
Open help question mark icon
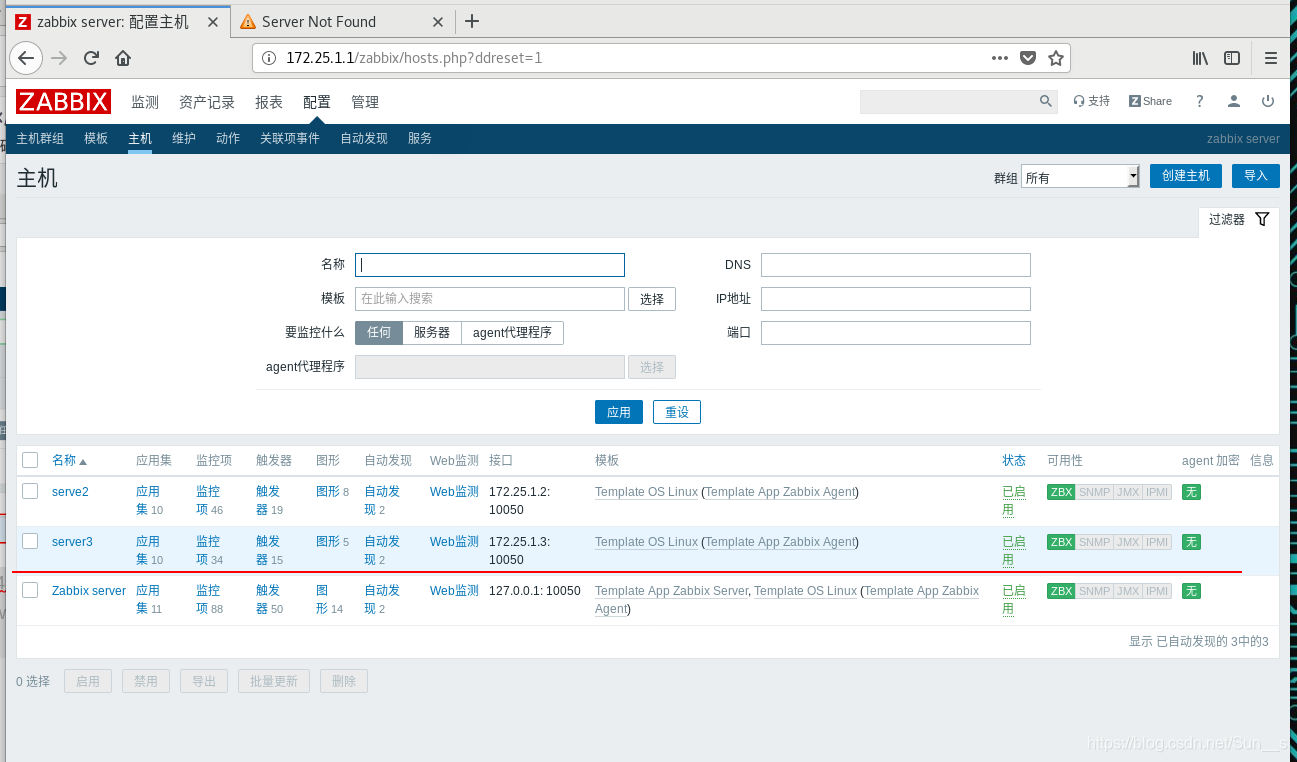pyautogui.click(x=1200, y=101)
